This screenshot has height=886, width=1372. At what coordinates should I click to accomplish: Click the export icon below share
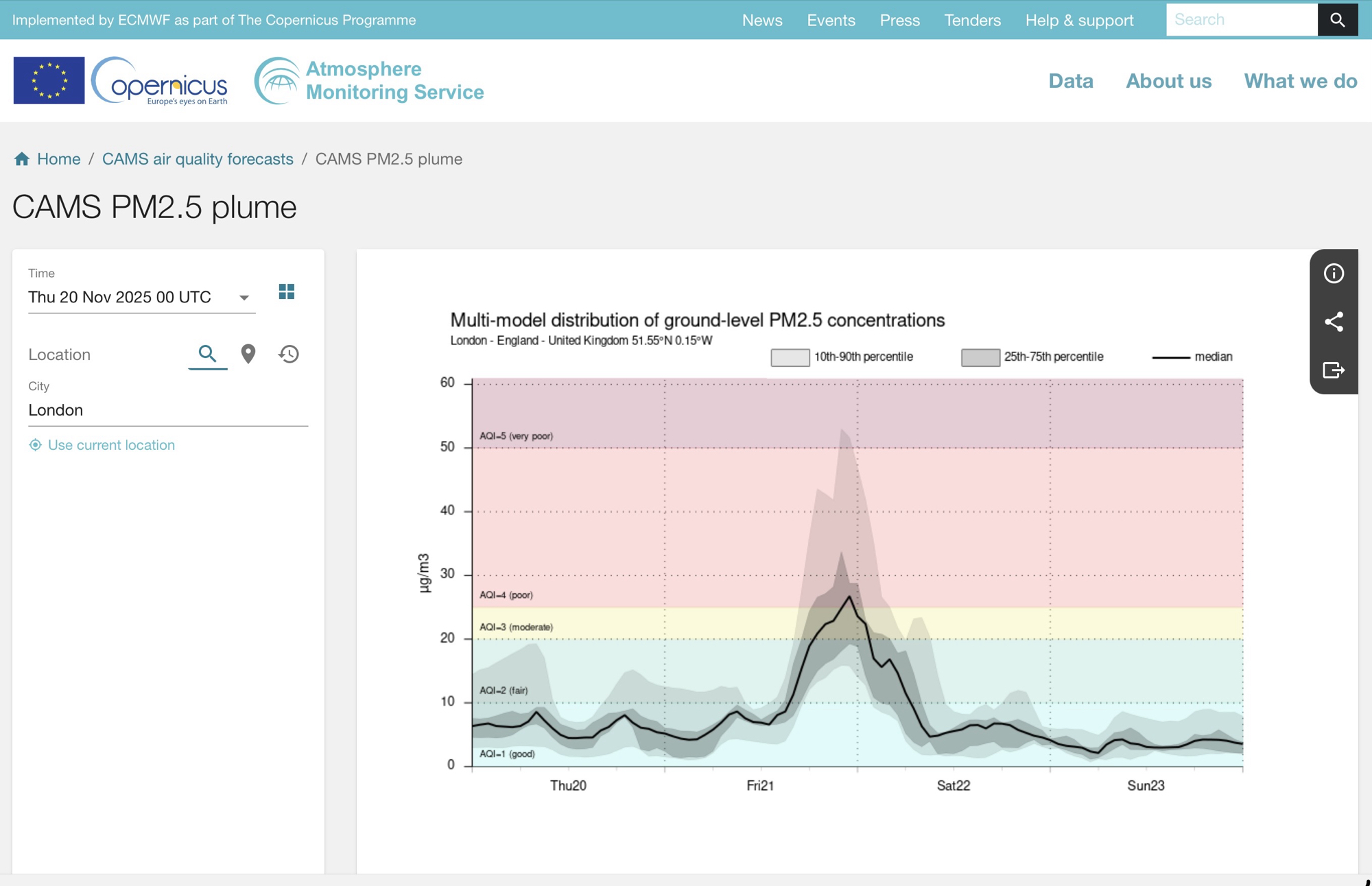click(1333, 370)
